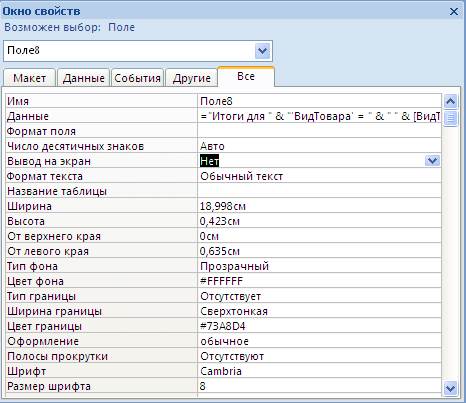The image size is (466, 403).
Task: Switch to the Макет tab
Action: [29, 78]
